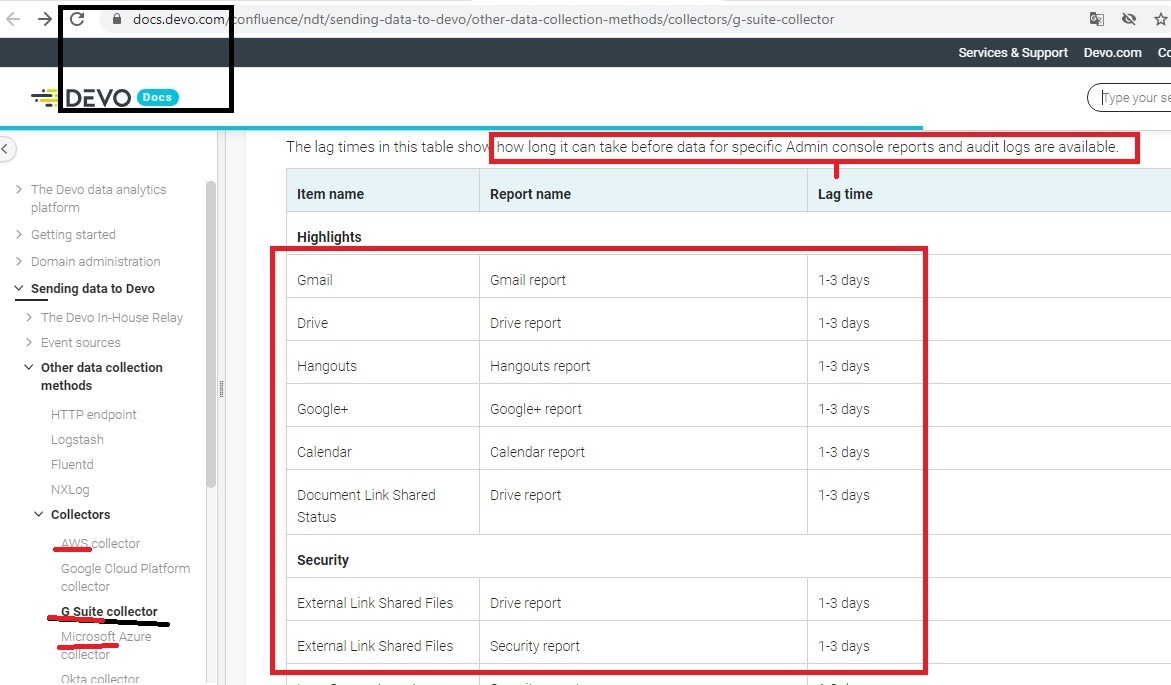Open the Fluentd page

pos(72,465)
